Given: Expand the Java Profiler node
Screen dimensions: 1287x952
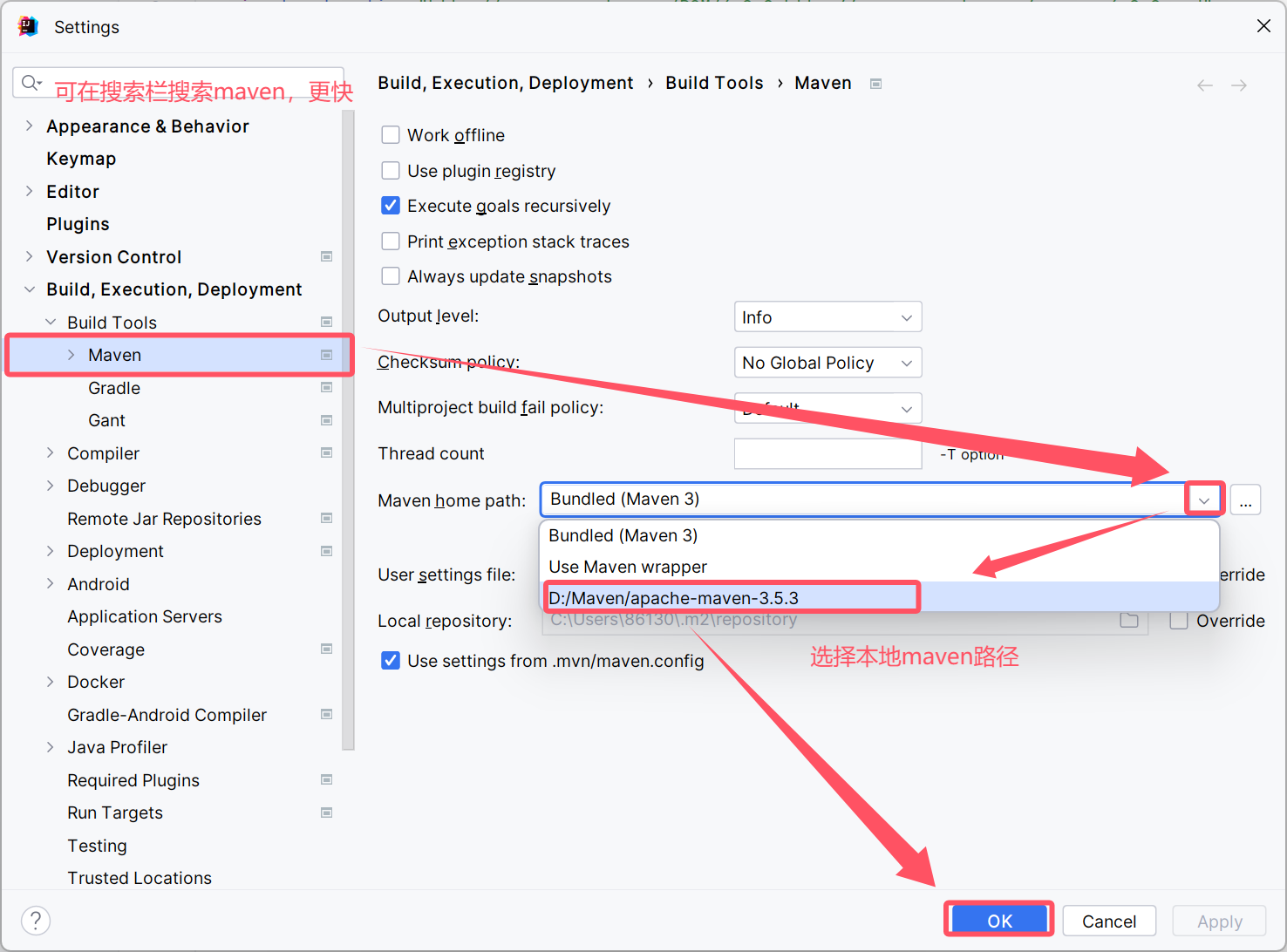Looking at the screenshot, I should [51, 747].
